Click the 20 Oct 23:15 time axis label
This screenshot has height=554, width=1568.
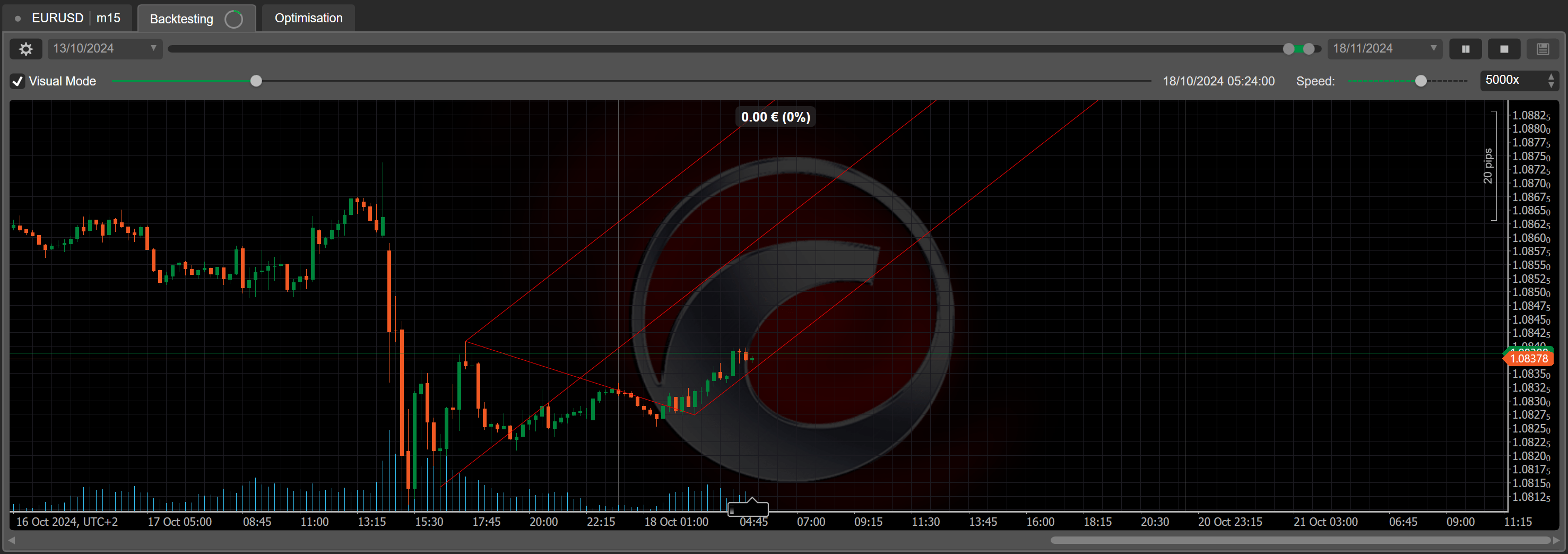1229,522
